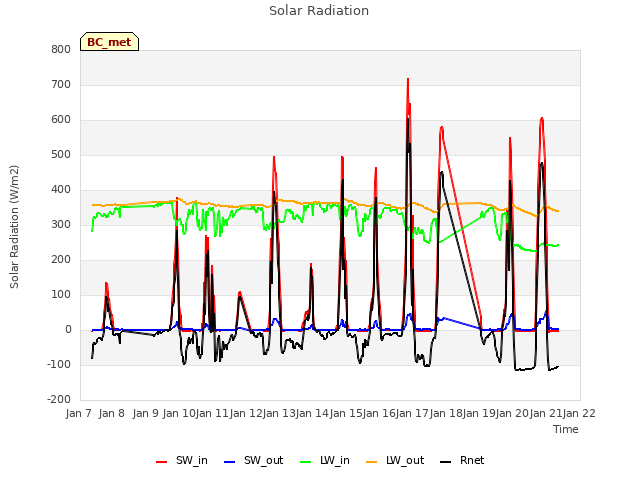Viewport: 640px width, 480px height.
Task: Click the small SW_in peak on Jan 8
Action: coord(106,283)
